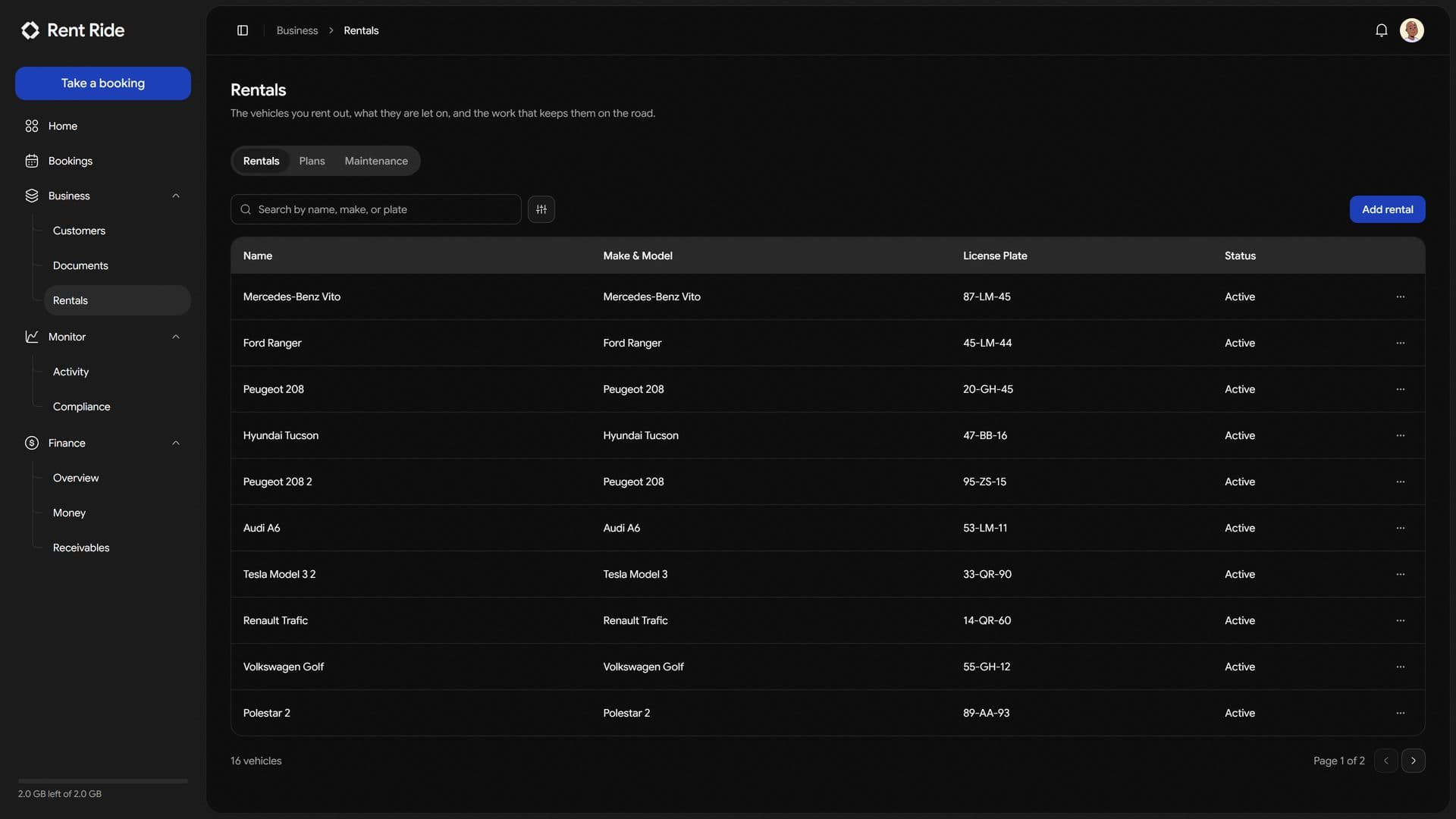The height and width of the screenshot is (819, 1456).
Task: Open row actions for Audi A6
Action: [x=1401, y=528]
